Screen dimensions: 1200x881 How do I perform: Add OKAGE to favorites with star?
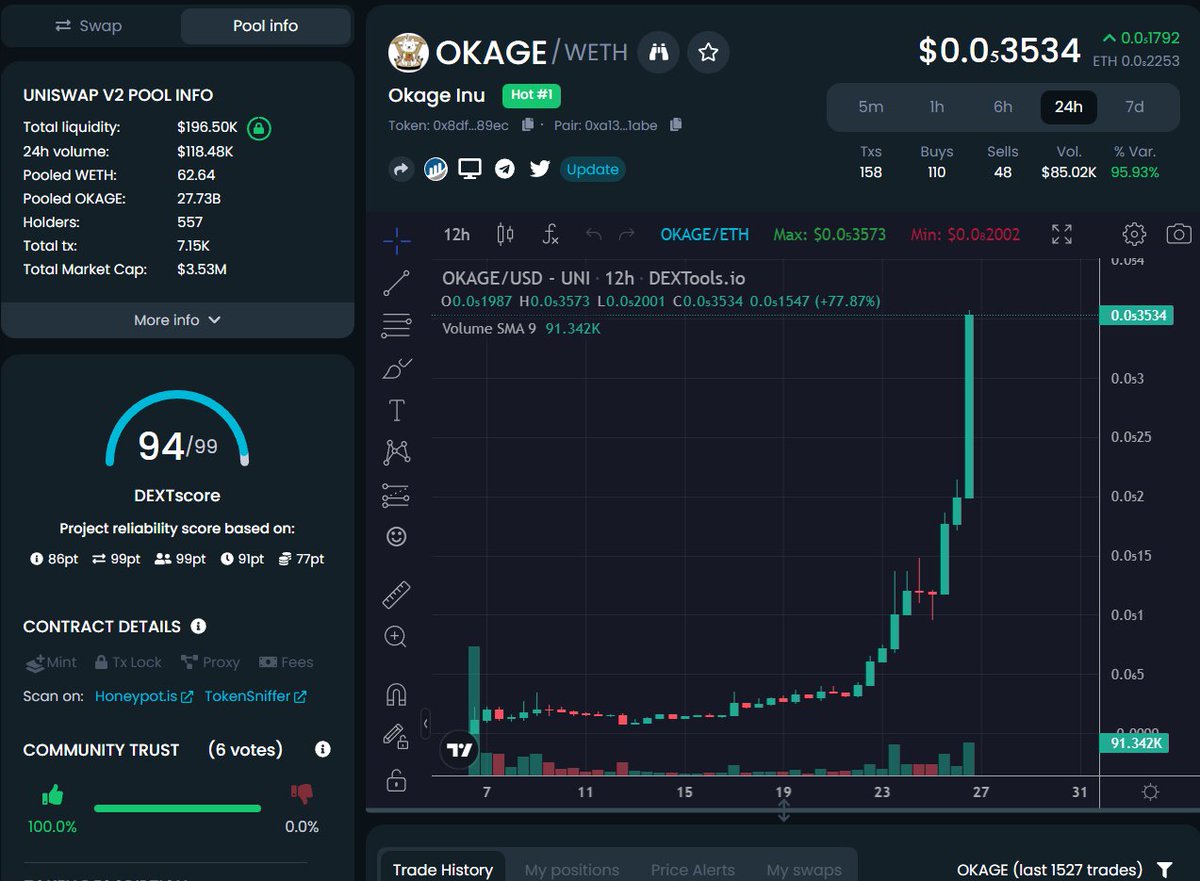708,52
